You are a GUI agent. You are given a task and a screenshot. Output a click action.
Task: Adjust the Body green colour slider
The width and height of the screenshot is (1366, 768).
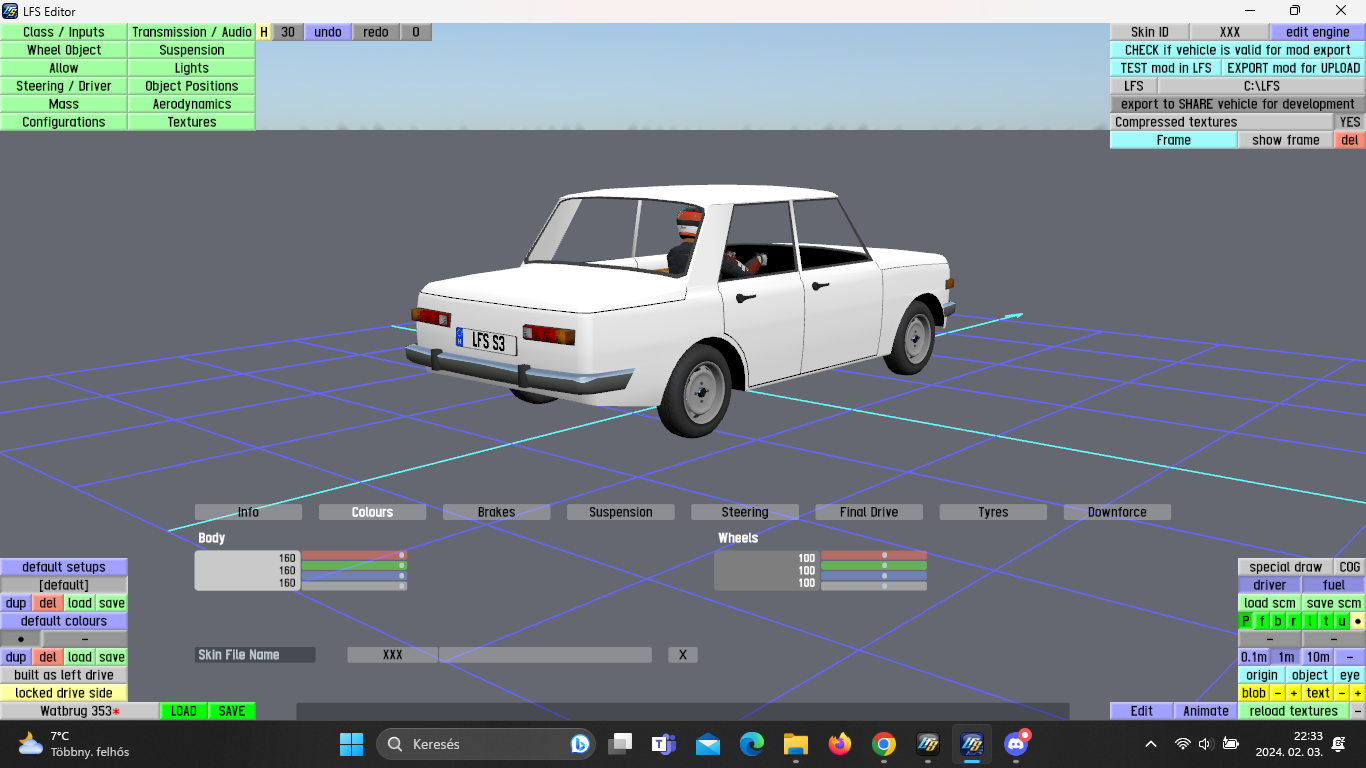(x=354, y=565)
